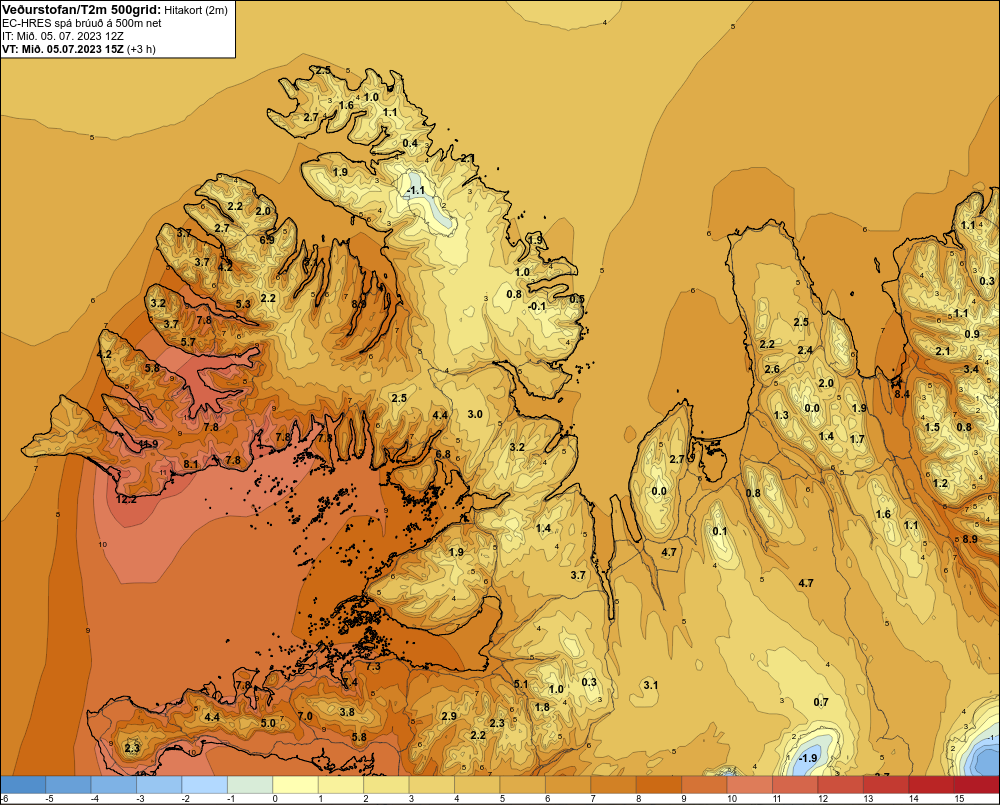Click the 11.9 temperature value on the map
Image resolution: width=1000 pixels, height=805 pixels.
[x=148, y=444]
